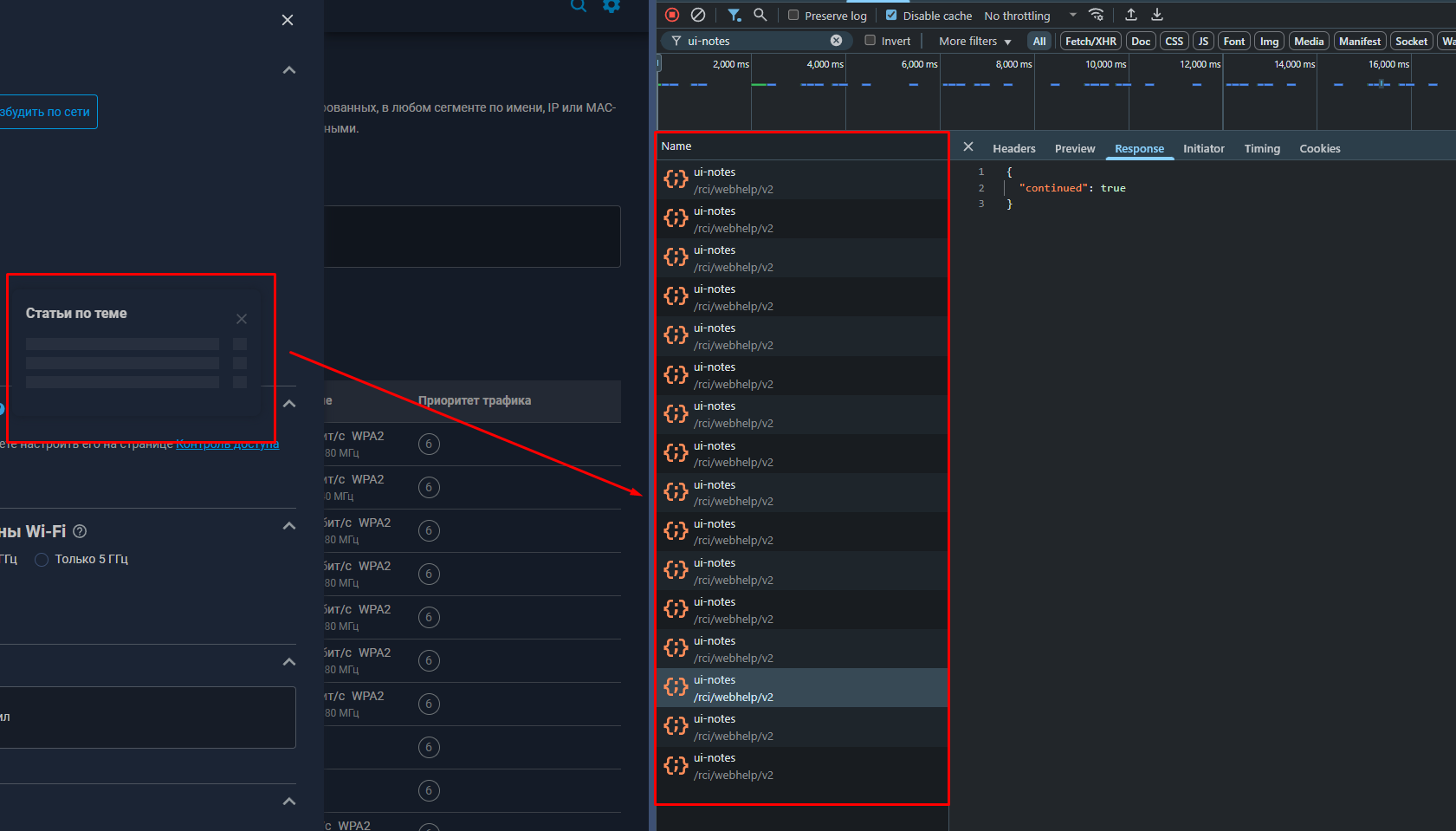Screen dimensions: 1456x831
Task: Select the All request type filter
Action: point(1039,41)
